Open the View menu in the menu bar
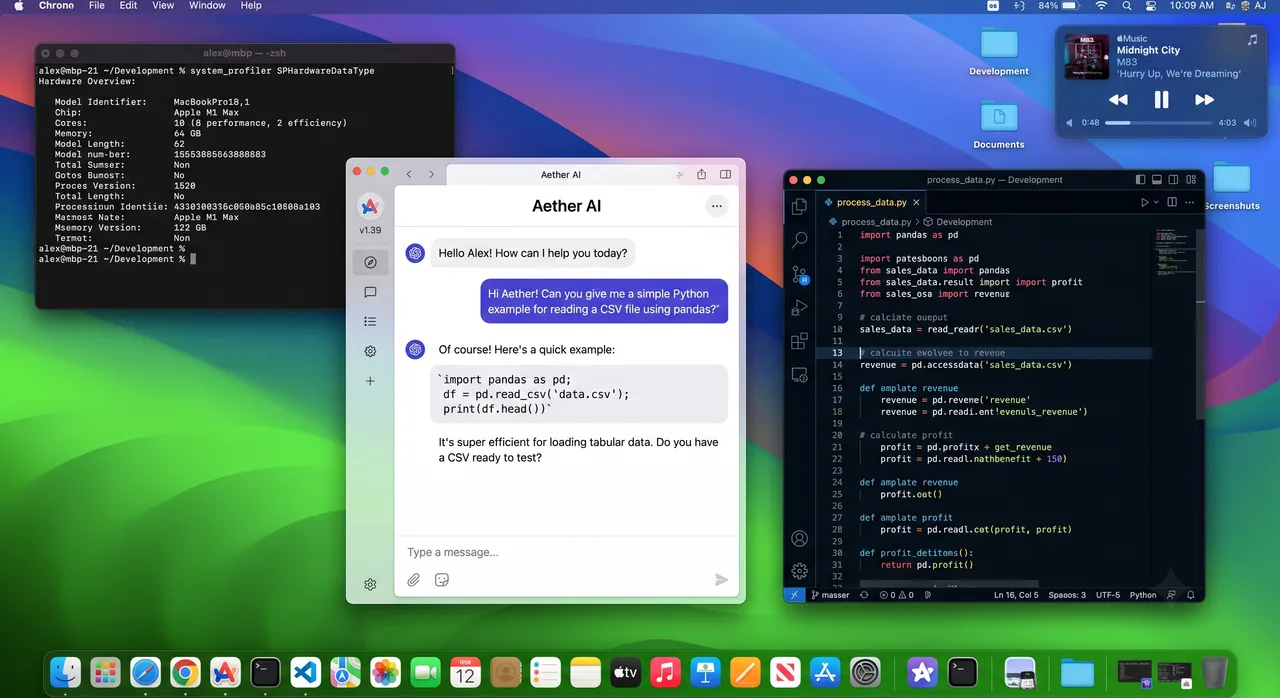Screen dimensions: 1280x698 (163, 6)
